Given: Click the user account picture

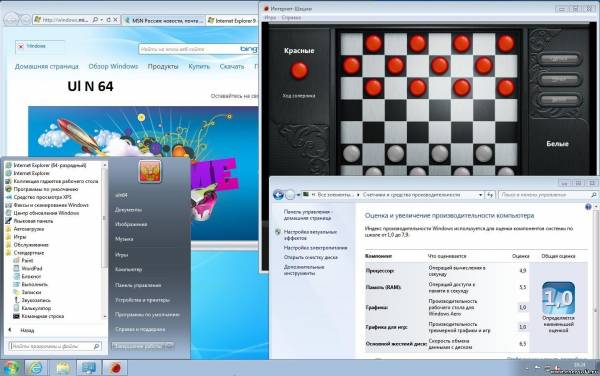Looking at the screenshot, I should (150, 171).
